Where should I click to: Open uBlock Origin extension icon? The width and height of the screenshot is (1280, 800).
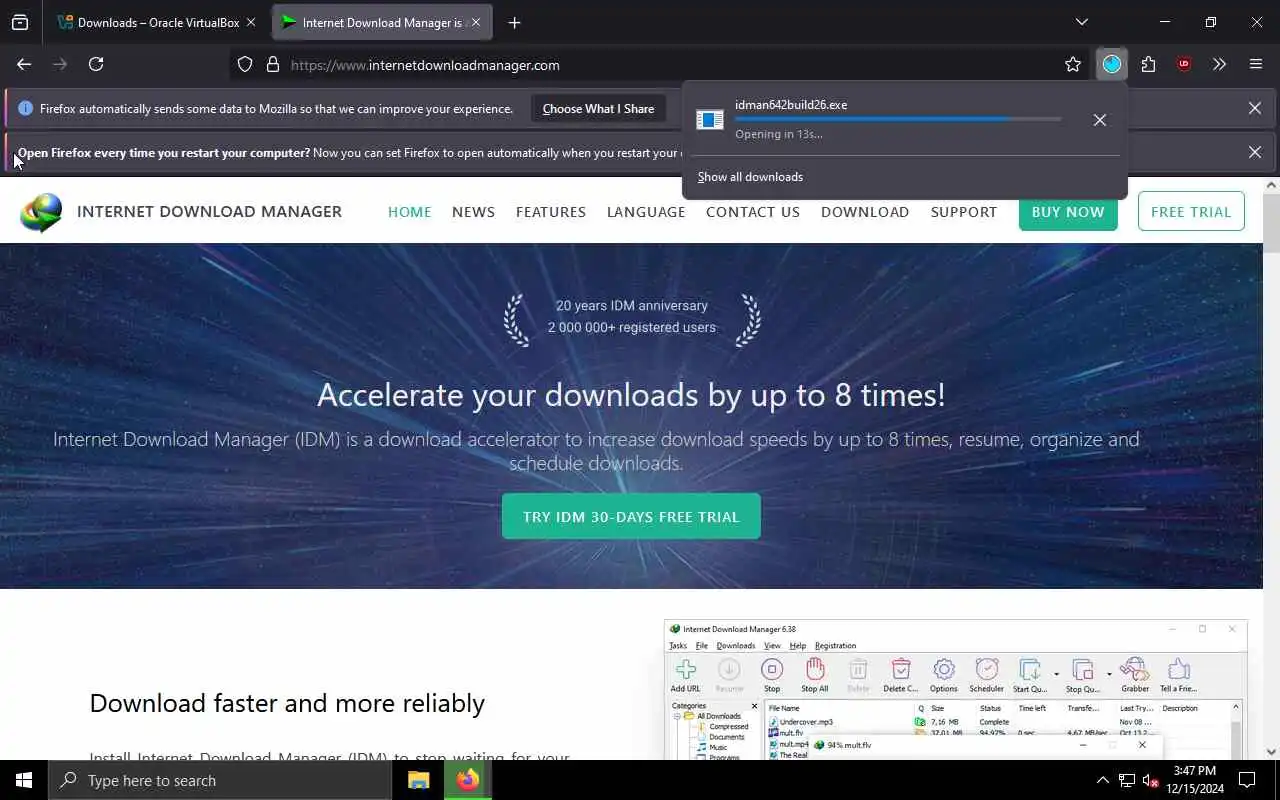1184,64
